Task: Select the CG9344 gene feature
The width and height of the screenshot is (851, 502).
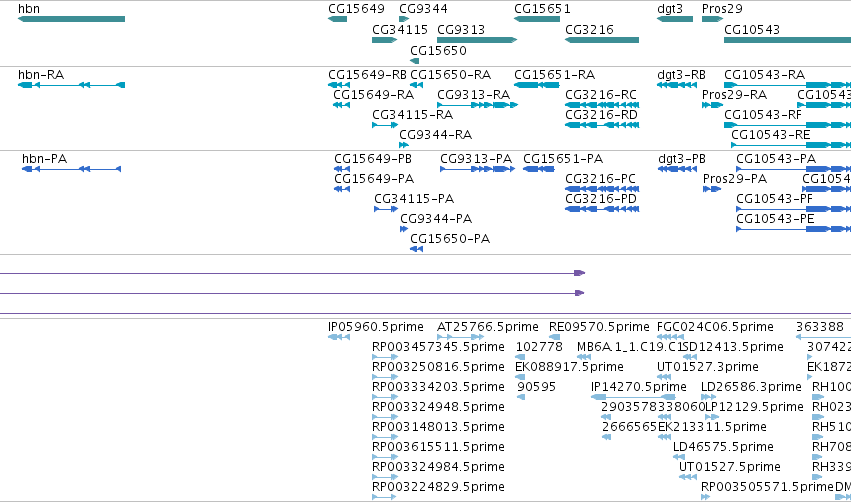Action: coord(404,19)
